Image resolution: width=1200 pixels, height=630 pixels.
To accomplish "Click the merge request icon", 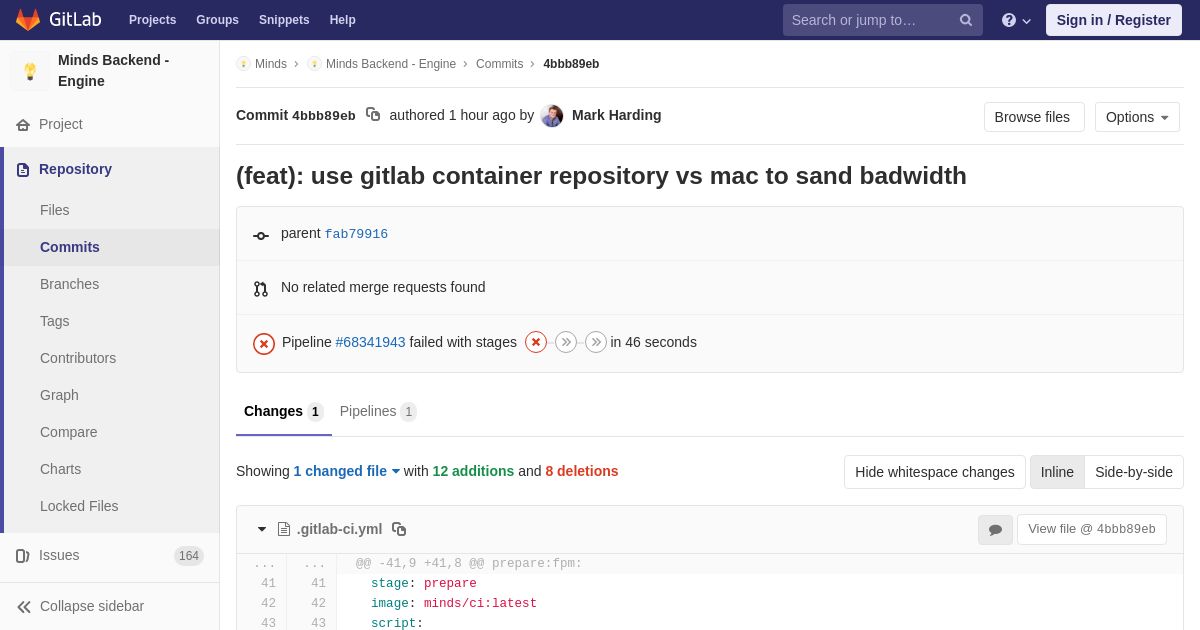I will coord(261,288).
